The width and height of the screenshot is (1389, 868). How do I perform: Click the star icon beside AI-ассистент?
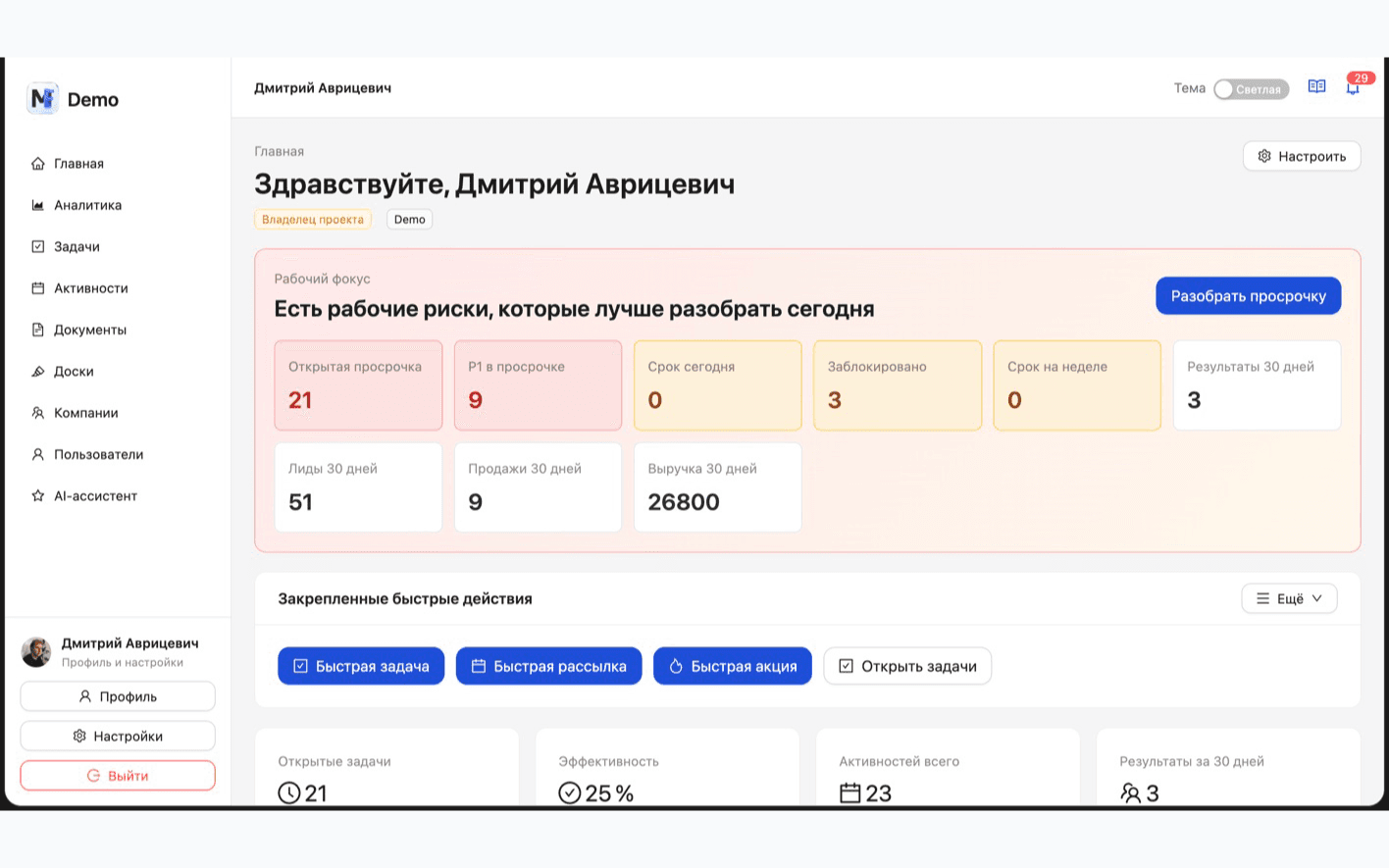(x=38, y=495)
